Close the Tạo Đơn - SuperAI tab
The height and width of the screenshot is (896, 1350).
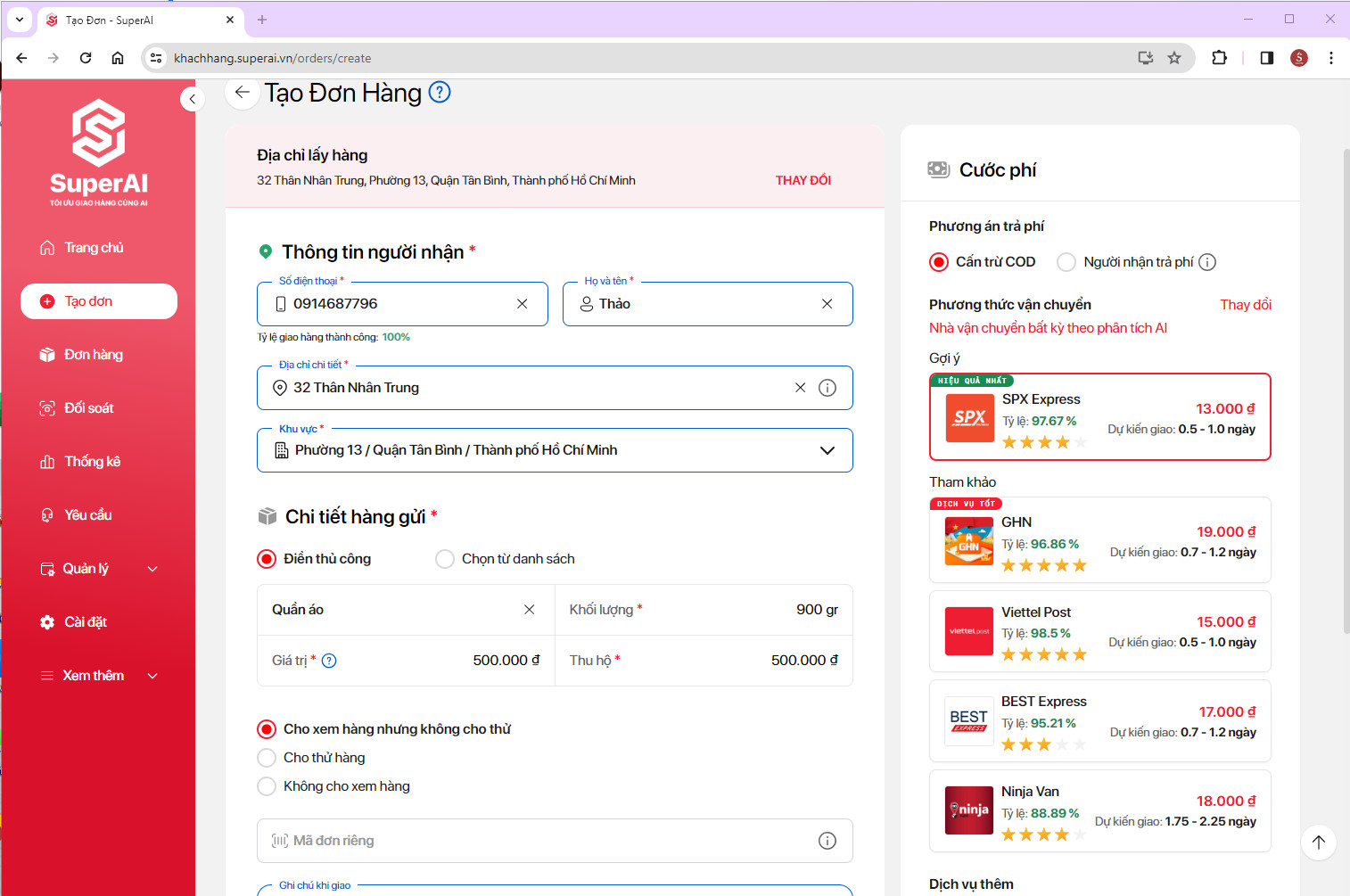click(230, 20)
